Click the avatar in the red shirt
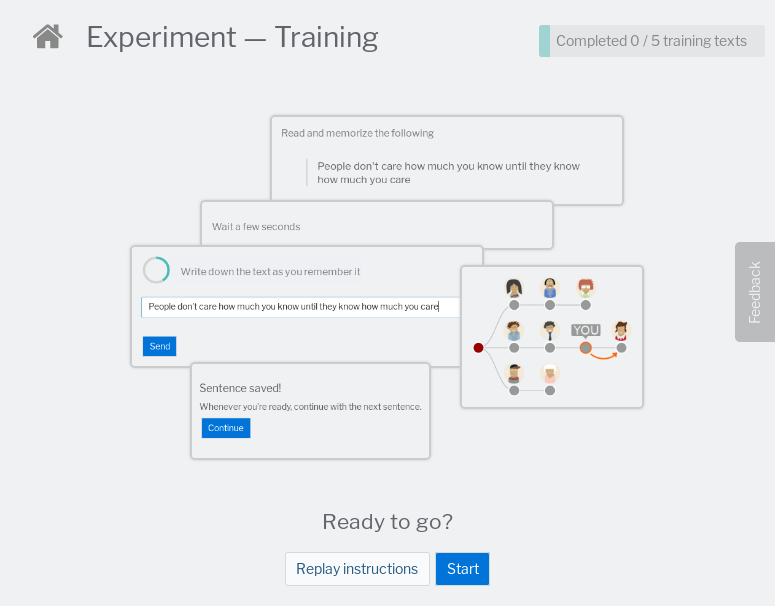The width and height of the screenshot is (775, 606). 621,330
